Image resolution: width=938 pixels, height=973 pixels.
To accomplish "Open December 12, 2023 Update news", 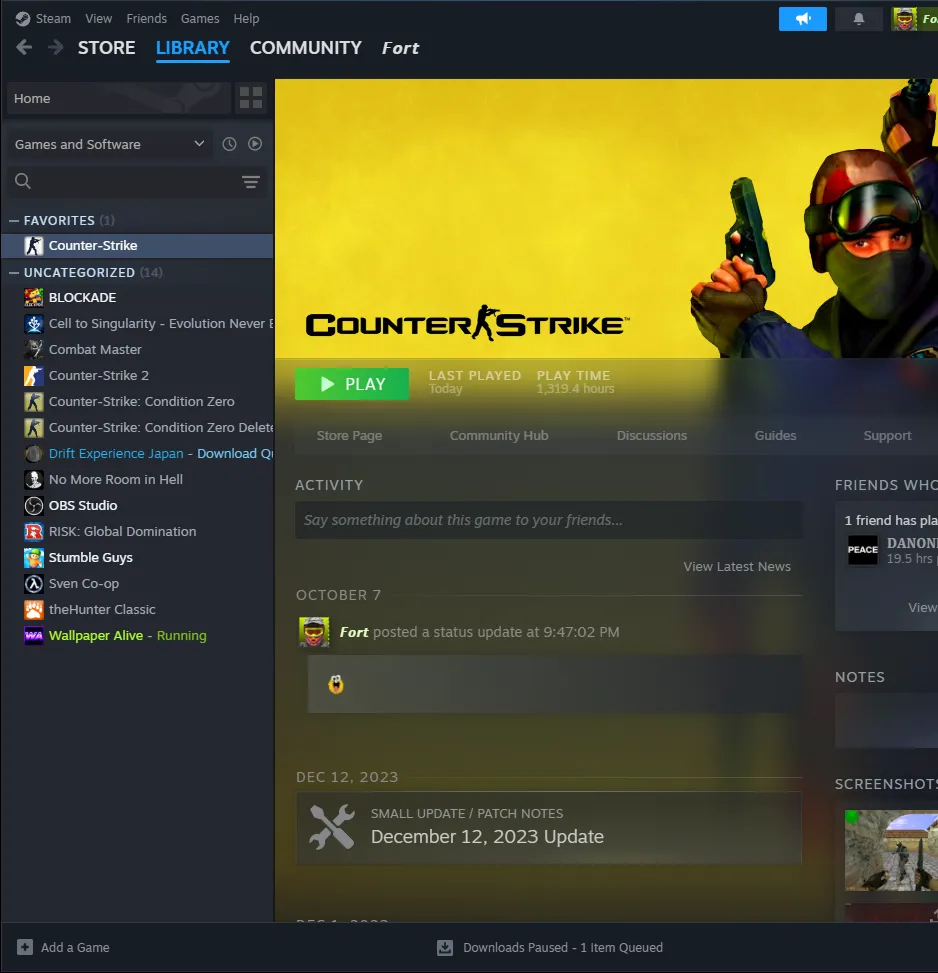I will pos(548,828).
